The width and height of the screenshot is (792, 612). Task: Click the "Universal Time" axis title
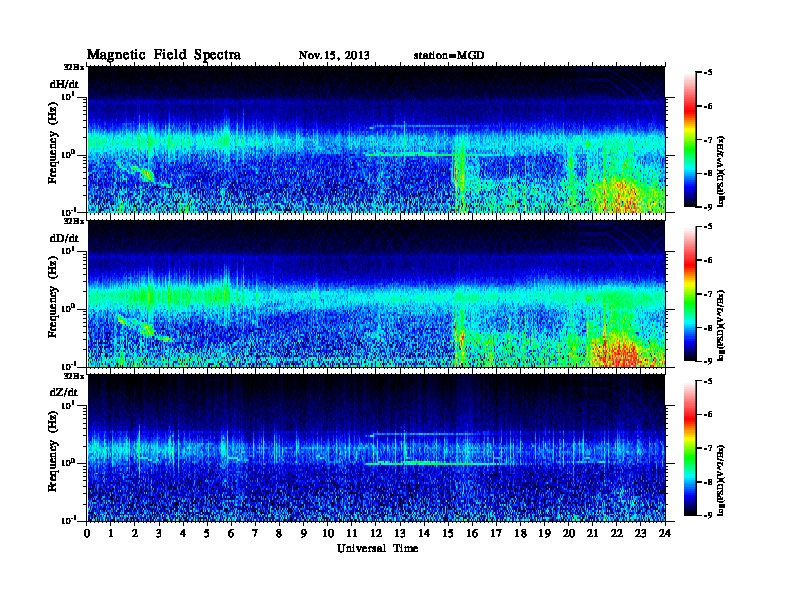377,548
